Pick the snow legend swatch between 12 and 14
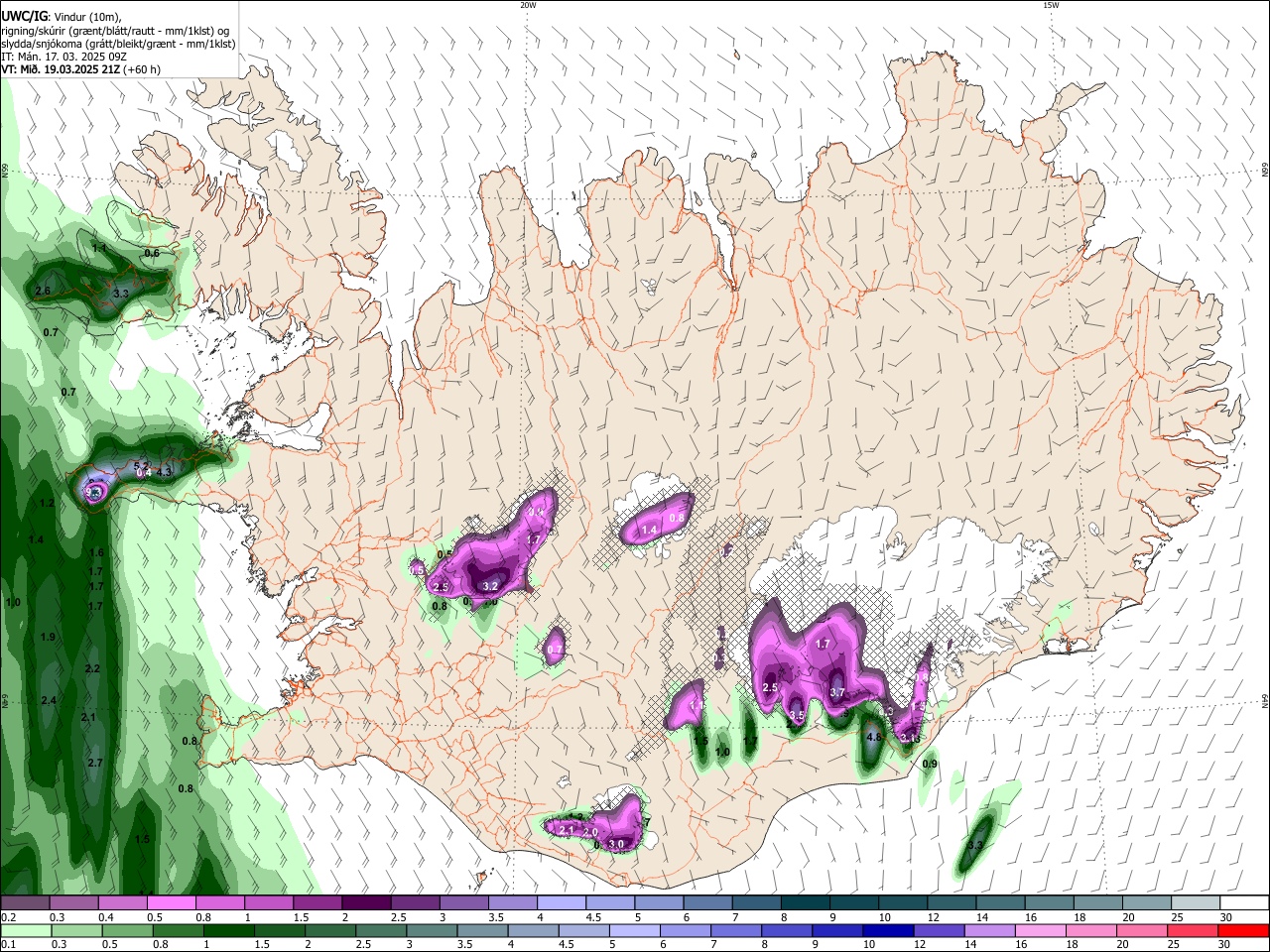 (952, 903)
